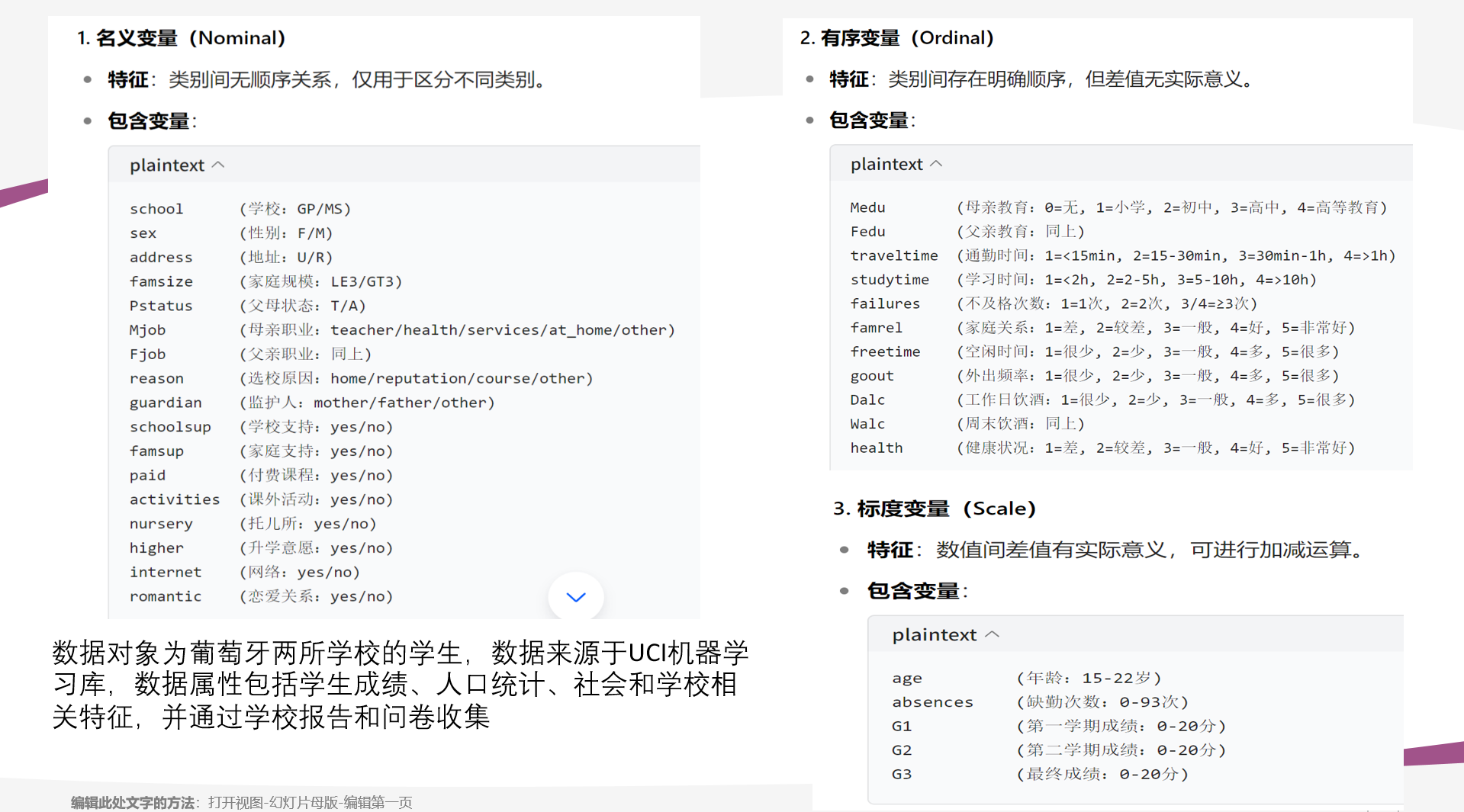1464x812 pixels.
Task: Click the heading 名义变量 (Nominal)
Action: (x=181, y=37)
